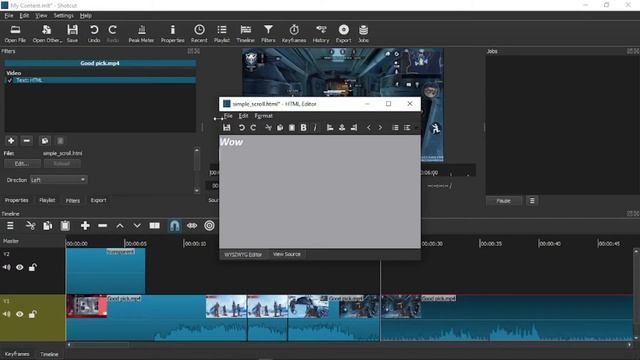Switch to WYSIWYG Editor tab

(x=243, y=254)
